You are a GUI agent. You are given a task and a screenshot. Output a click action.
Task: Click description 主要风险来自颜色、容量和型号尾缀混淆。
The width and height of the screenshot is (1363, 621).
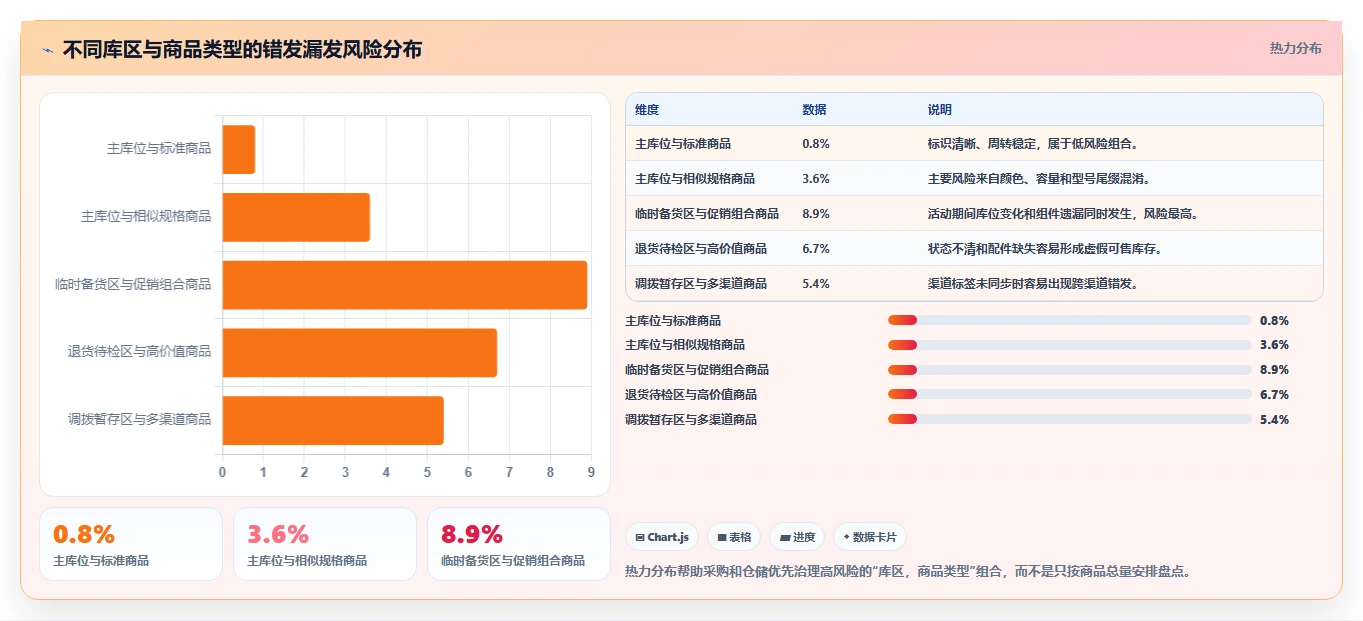[1040, 179]
